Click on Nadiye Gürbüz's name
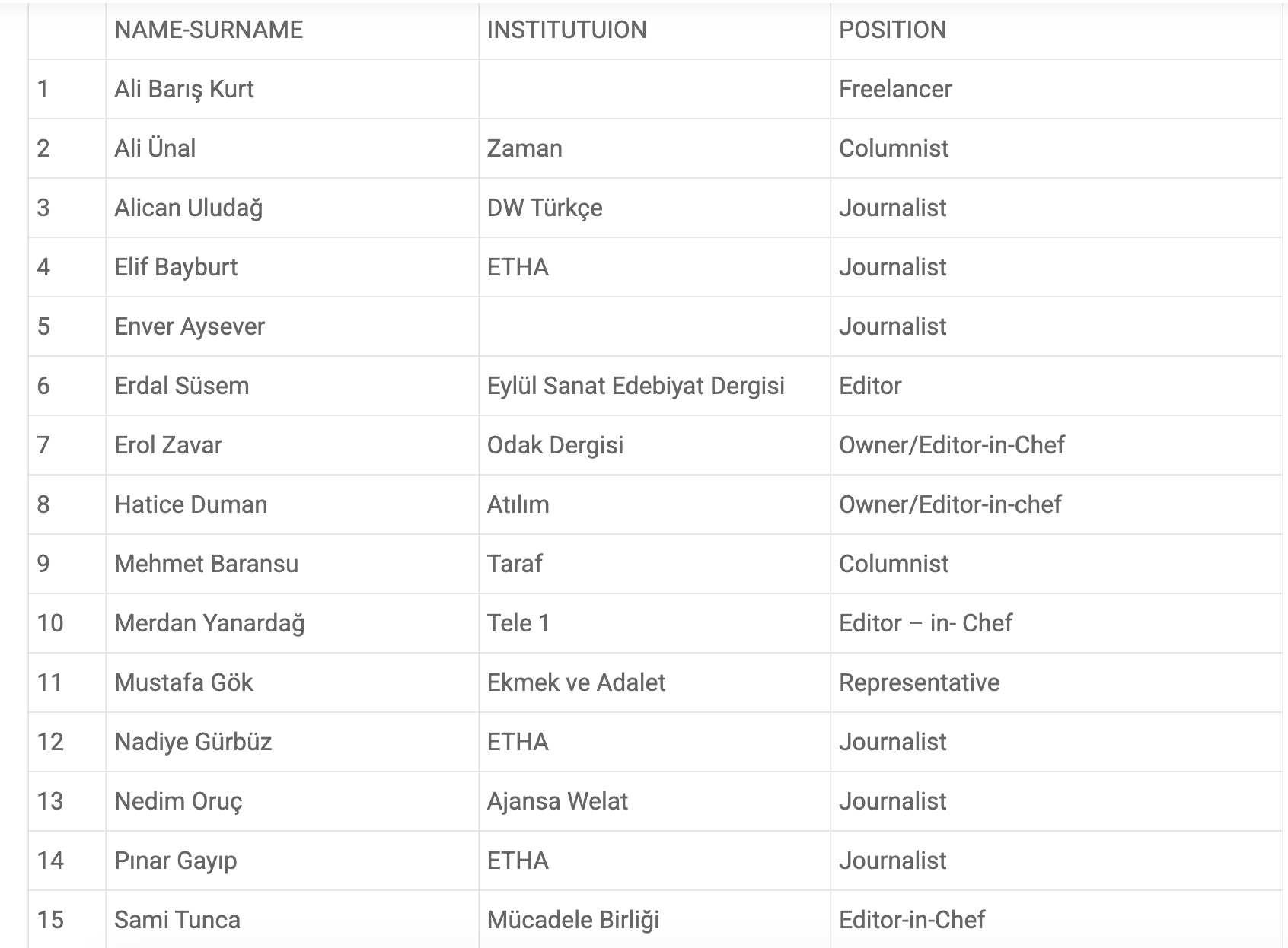Viewport: 1288px width, 948px height. (x=193, y=742)
